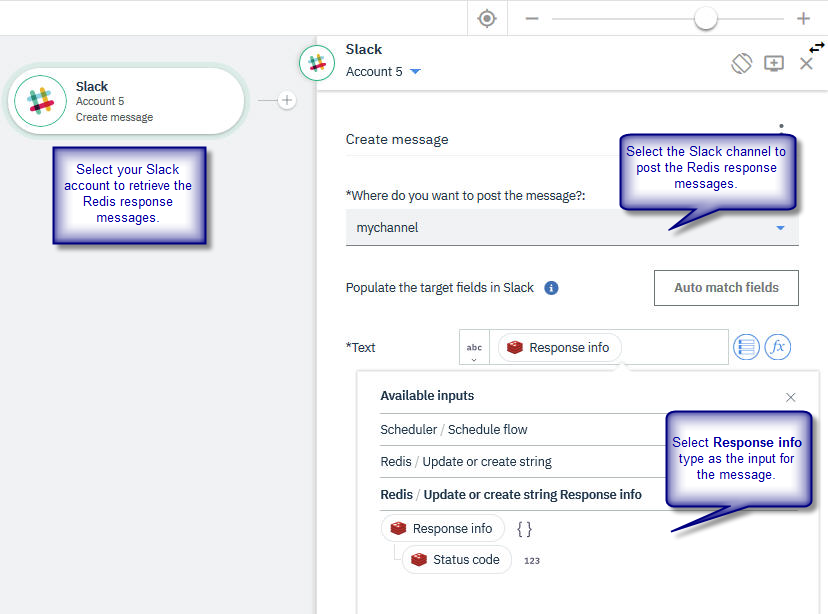Add a node after the Slack node

pos(287,100)
